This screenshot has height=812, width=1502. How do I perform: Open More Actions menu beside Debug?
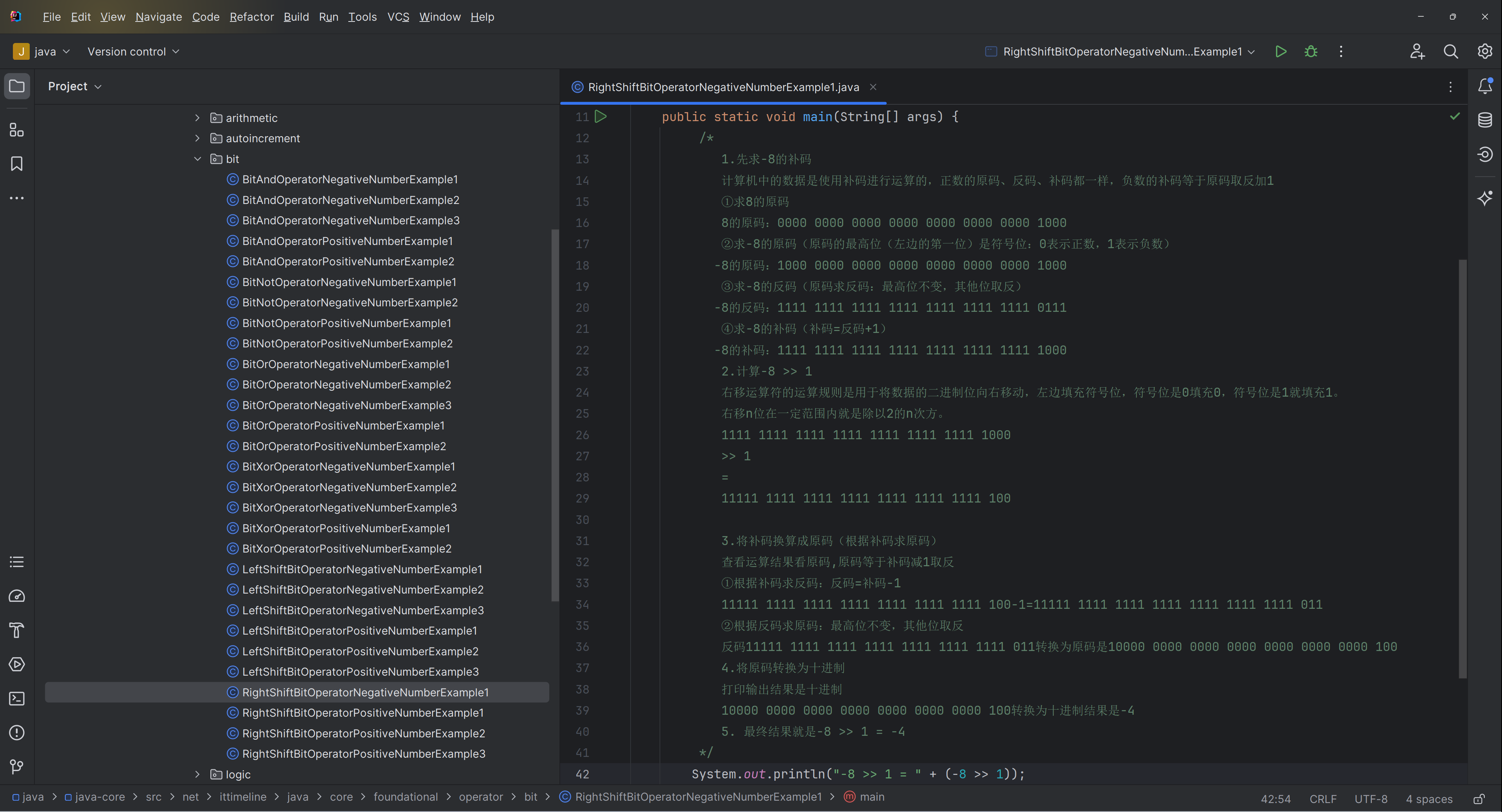[1341, 51]
